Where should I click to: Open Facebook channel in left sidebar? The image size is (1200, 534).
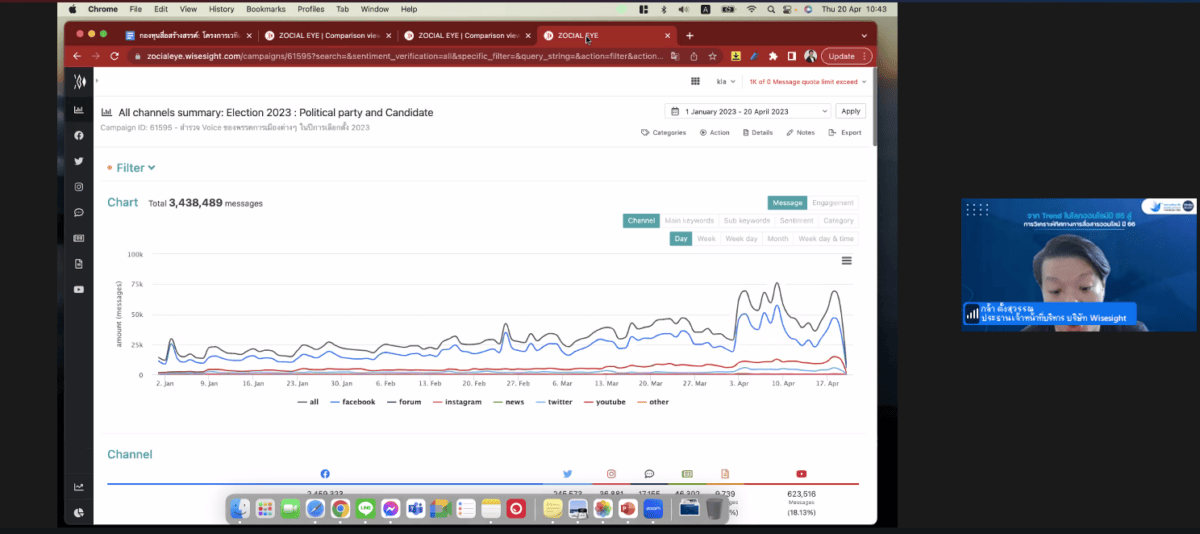[79, 135]
